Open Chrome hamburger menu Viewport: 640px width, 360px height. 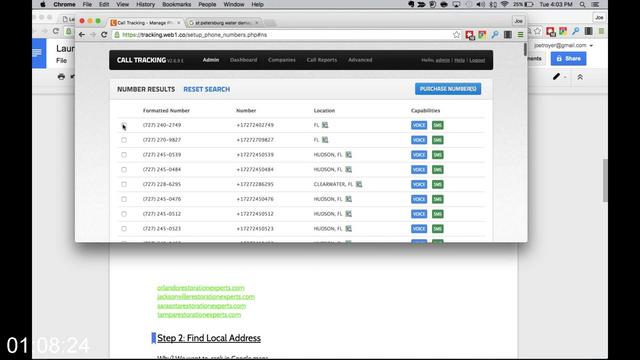coord(520,35)
